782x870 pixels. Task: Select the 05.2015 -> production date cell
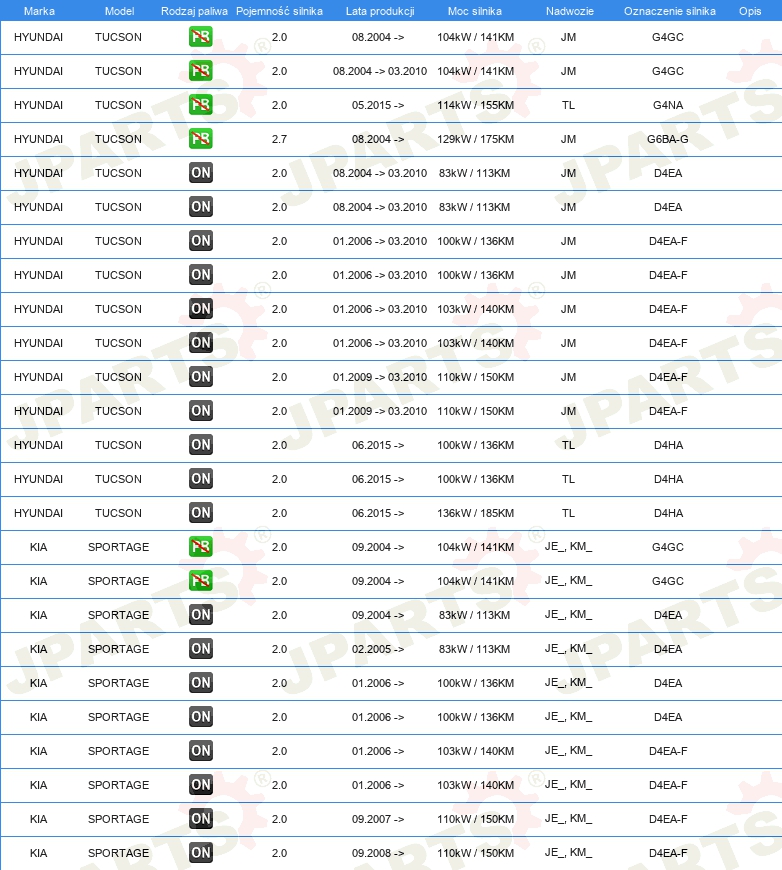pos(378,105)
